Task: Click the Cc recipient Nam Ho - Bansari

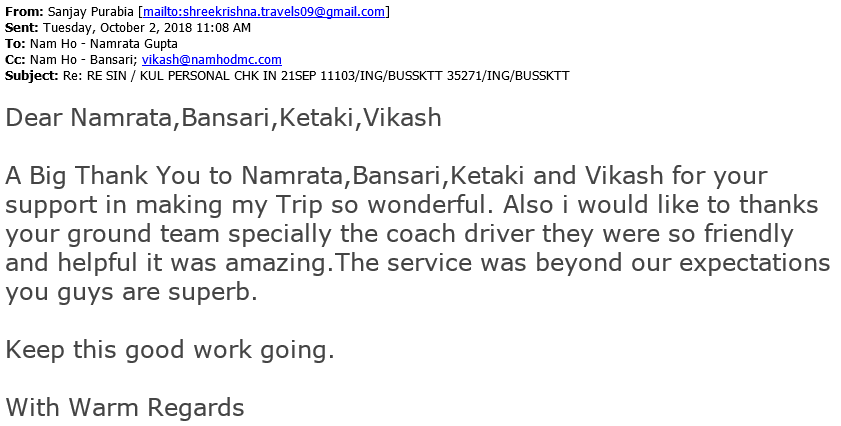Action: pos(83,60)
